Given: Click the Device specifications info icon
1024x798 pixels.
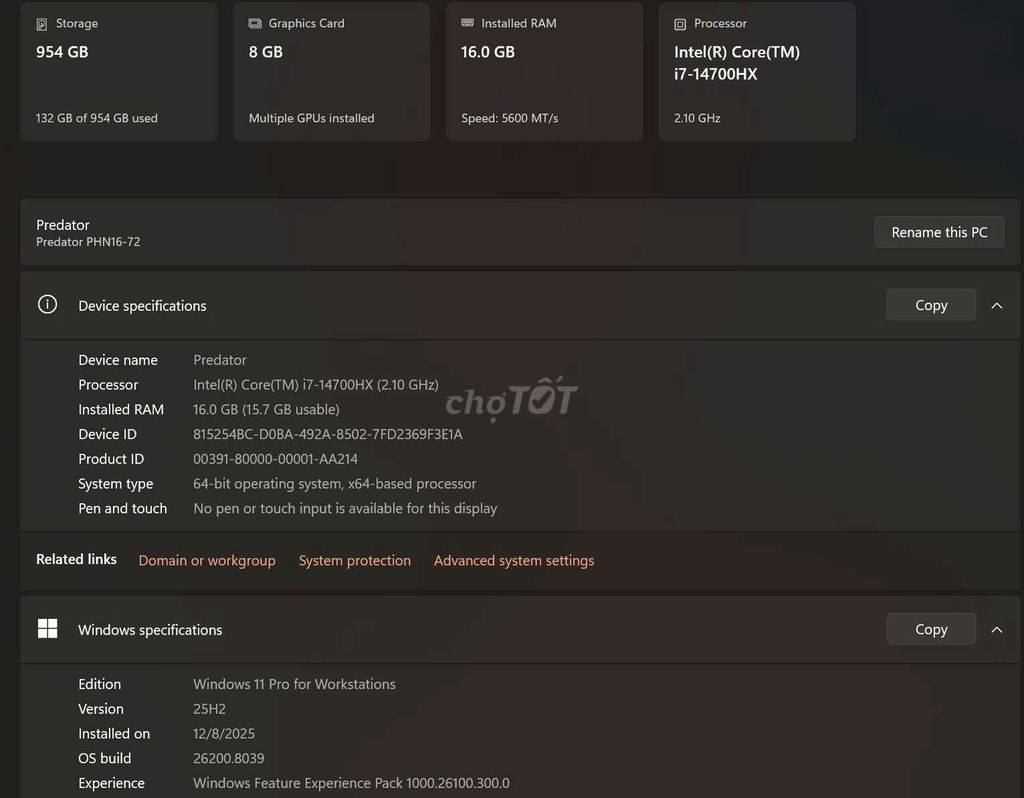Looking at the screenshot, I should (47, 304).
